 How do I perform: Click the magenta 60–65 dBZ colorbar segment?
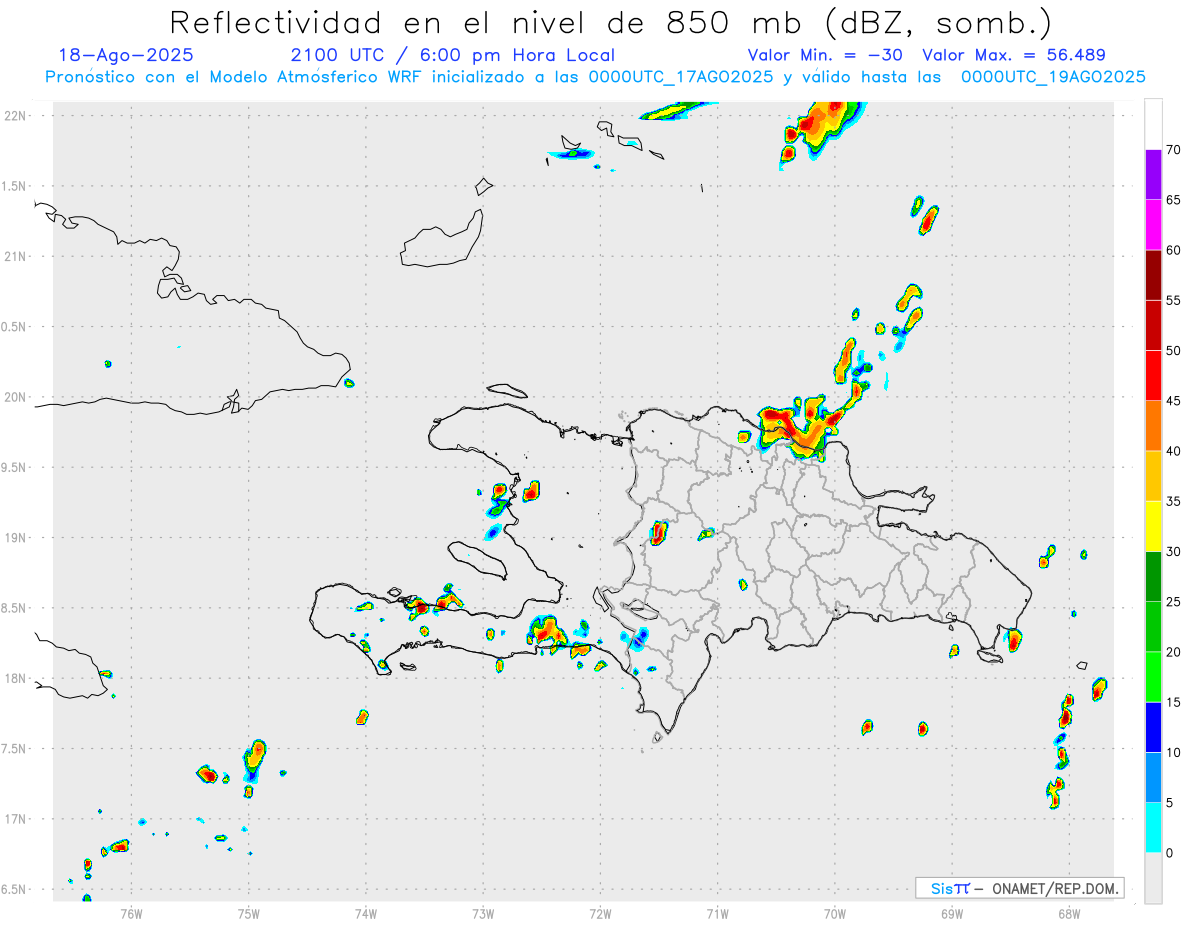tap(1153, 225)
